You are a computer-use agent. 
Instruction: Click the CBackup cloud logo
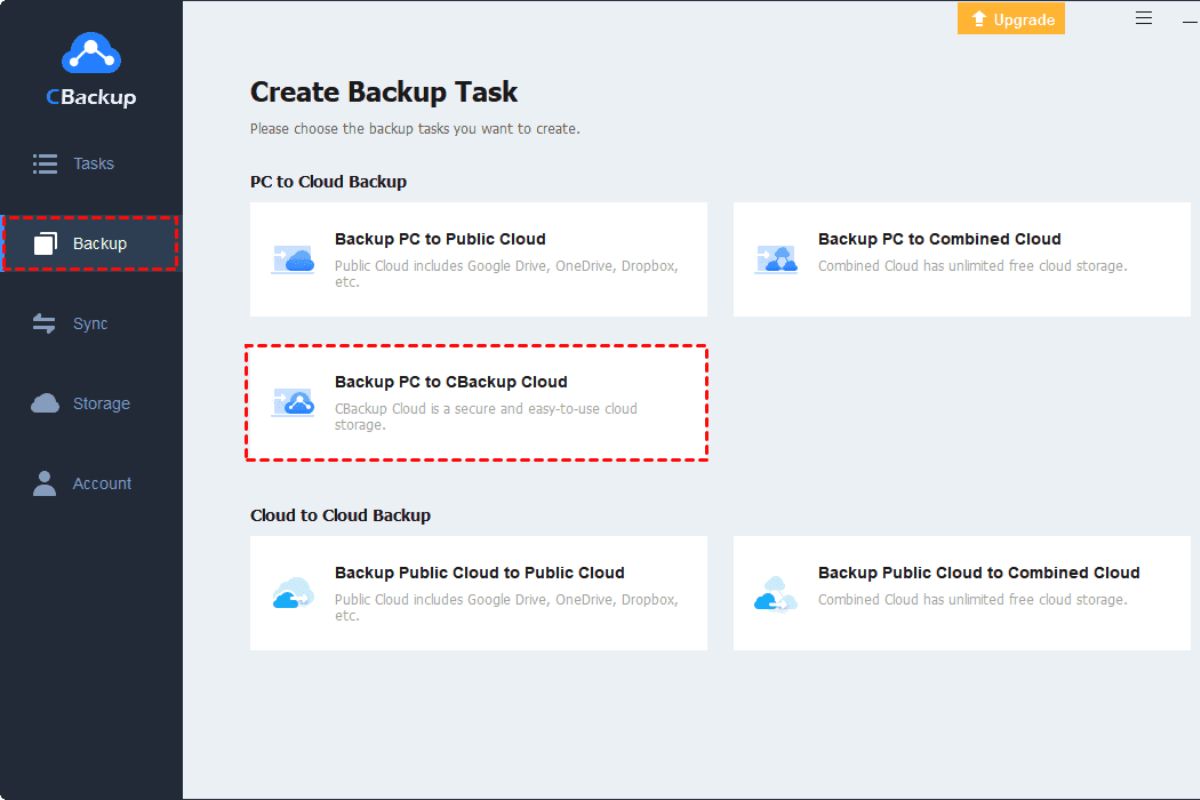point(91,54)
